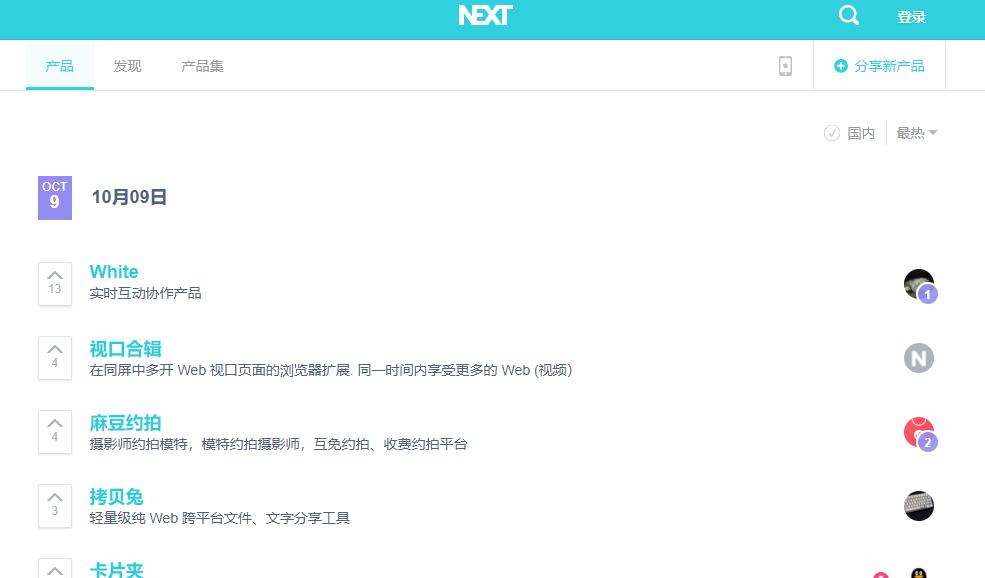The width and height of the screenshot is (985, 578).
Task: Click the purple OCT 9 date badge
Action: (x=55, y=197)
